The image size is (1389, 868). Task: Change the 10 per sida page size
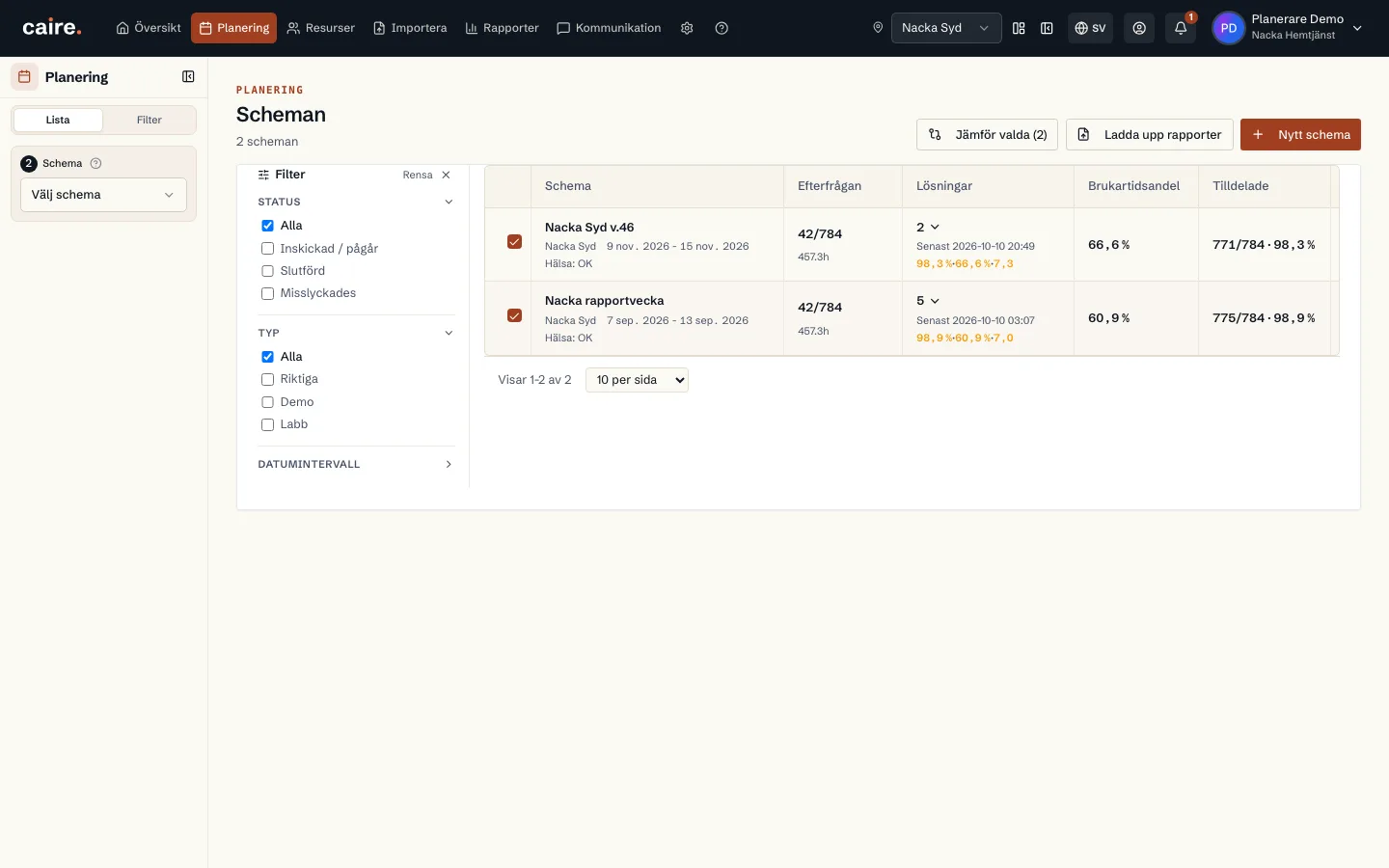(637, 380)
